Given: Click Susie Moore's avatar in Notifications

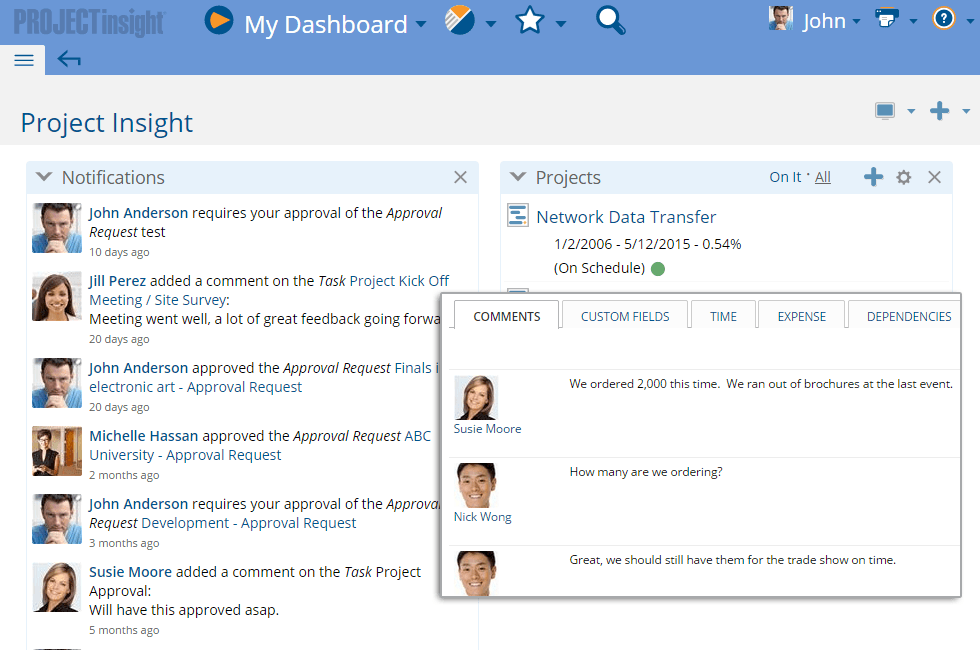Looking at the screenshot, I should click(57, 588).
